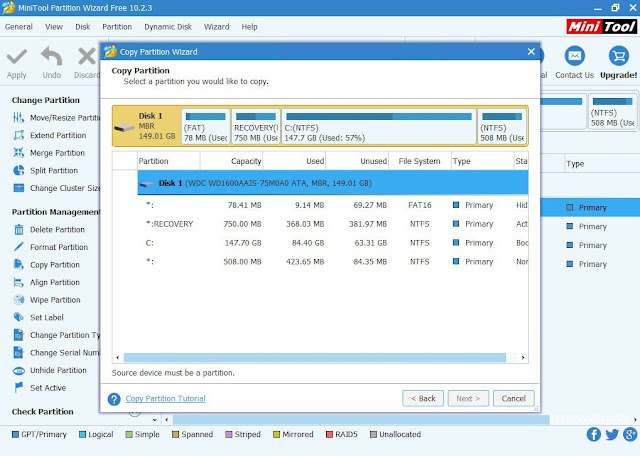Select the *:RECOVERY partition row
640x456 pixels.
click(x=333, y=224)
